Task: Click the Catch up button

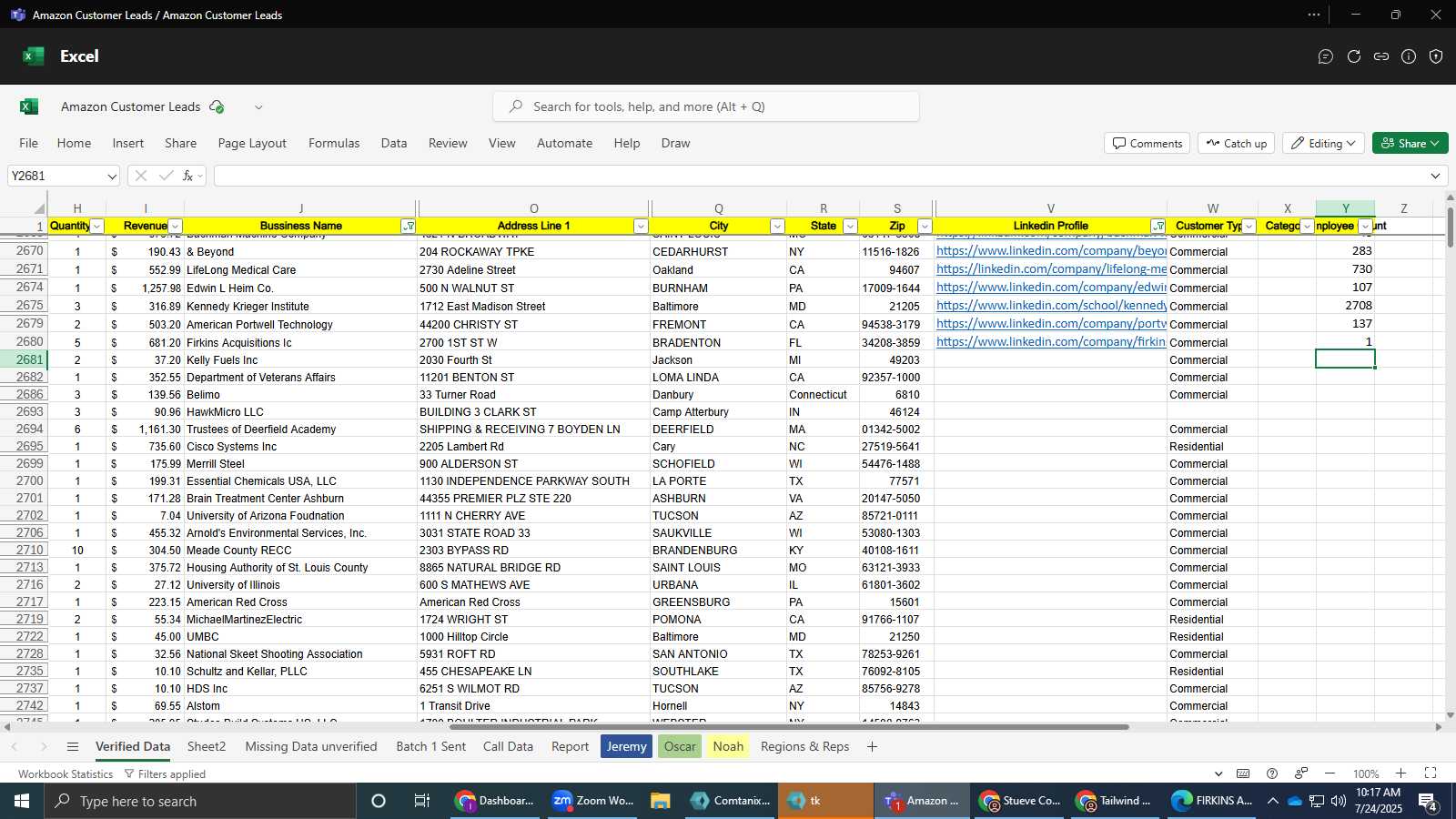Action: 1237,143
